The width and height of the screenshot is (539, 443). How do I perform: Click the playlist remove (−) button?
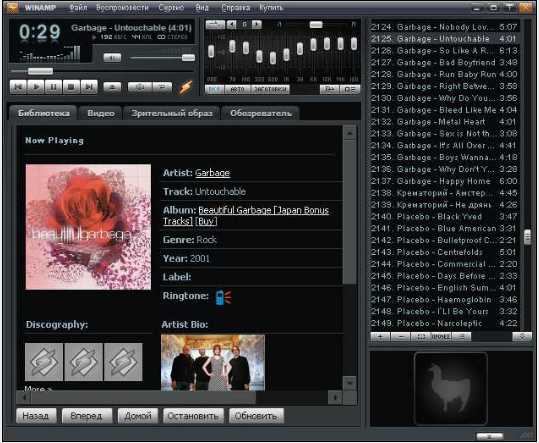pos(401,337)
